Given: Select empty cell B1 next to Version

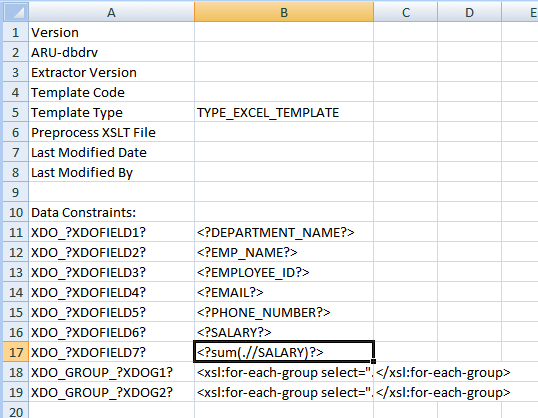Looking at the screenshot, I should (284, 32).
